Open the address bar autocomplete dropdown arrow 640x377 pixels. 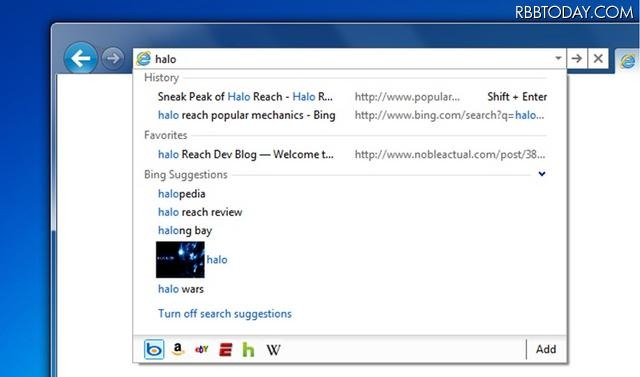coord(558,58)
